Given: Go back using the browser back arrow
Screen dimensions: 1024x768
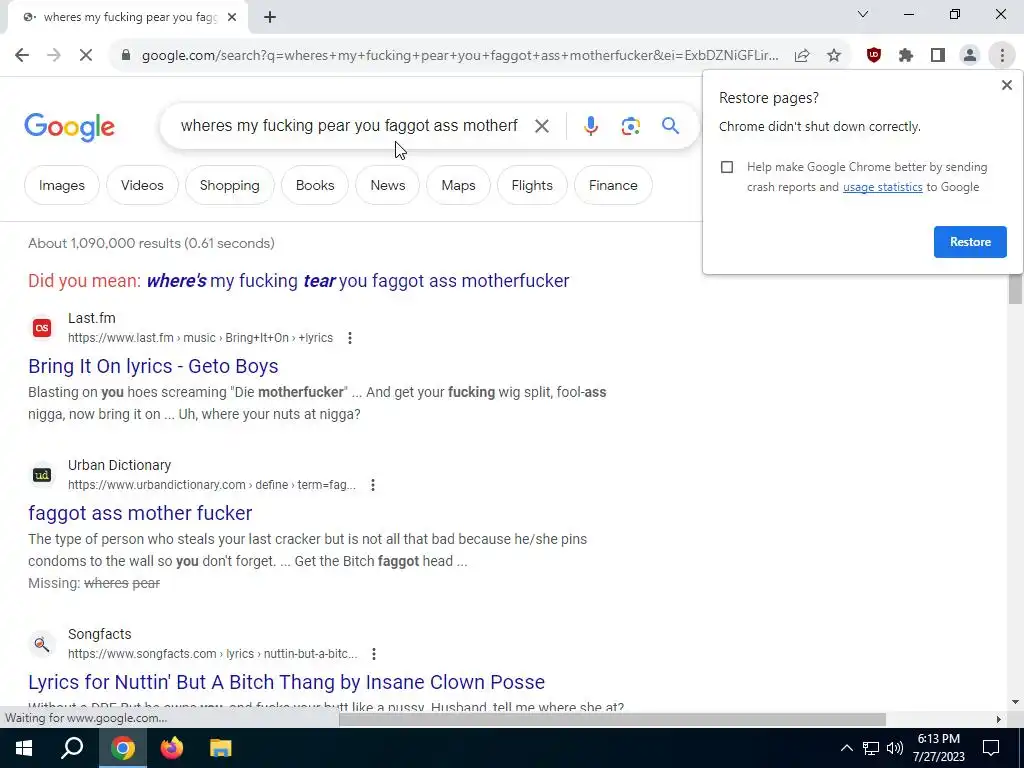Looking at the screenshot, I should tap(22, 56).
